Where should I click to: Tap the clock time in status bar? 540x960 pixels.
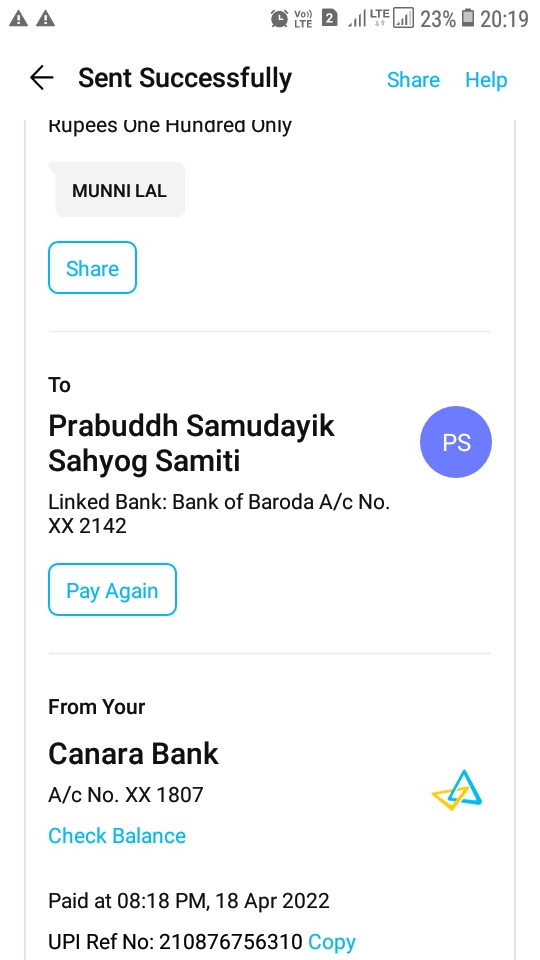(x=504, y=19)
